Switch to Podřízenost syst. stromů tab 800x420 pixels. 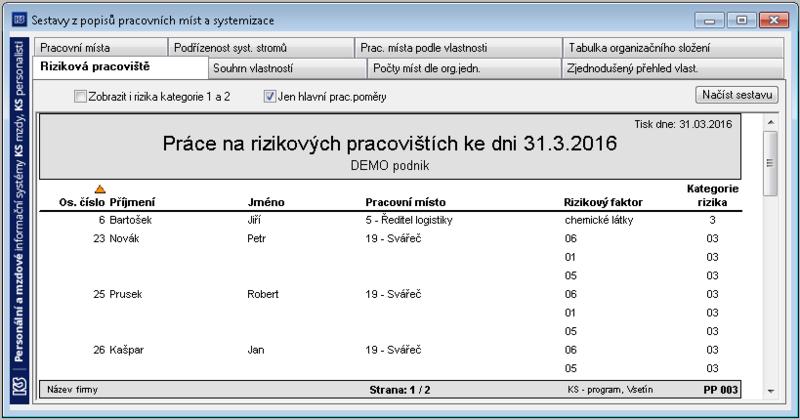(261, 47)
